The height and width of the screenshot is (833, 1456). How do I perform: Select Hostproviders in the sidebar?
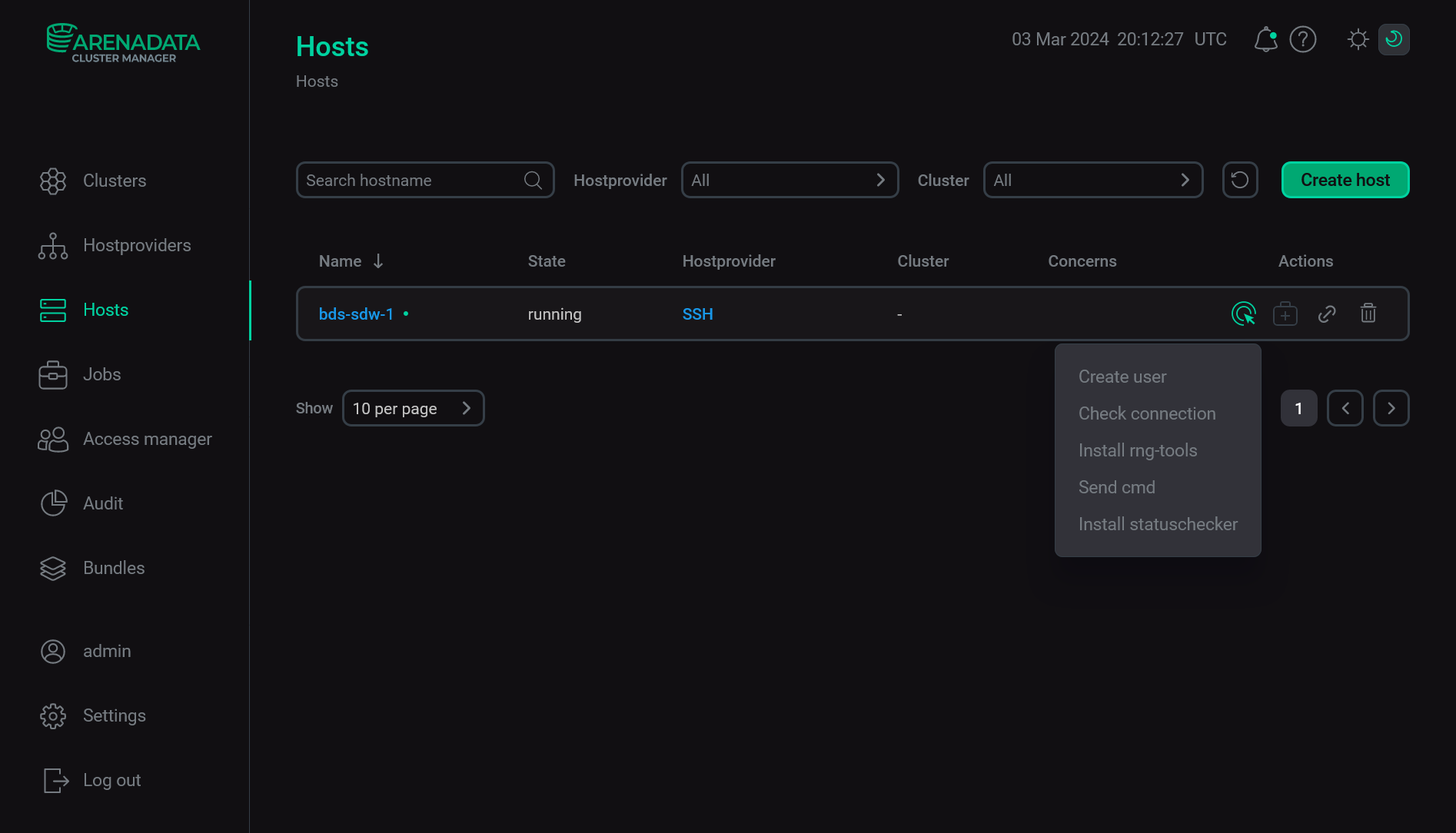tap(137, 245)
